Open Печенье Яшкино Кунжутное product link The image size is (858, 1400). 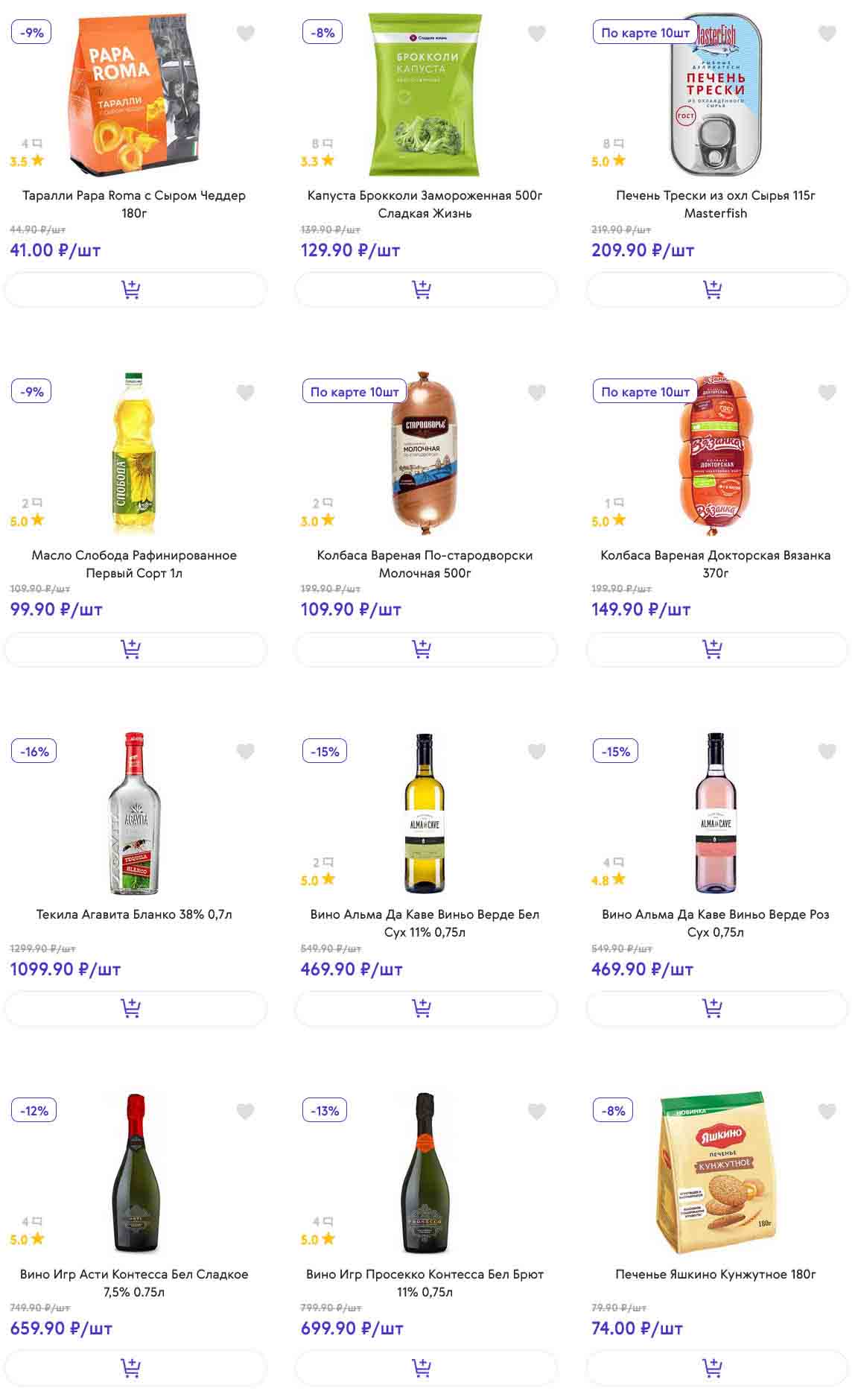point(715,1274)
